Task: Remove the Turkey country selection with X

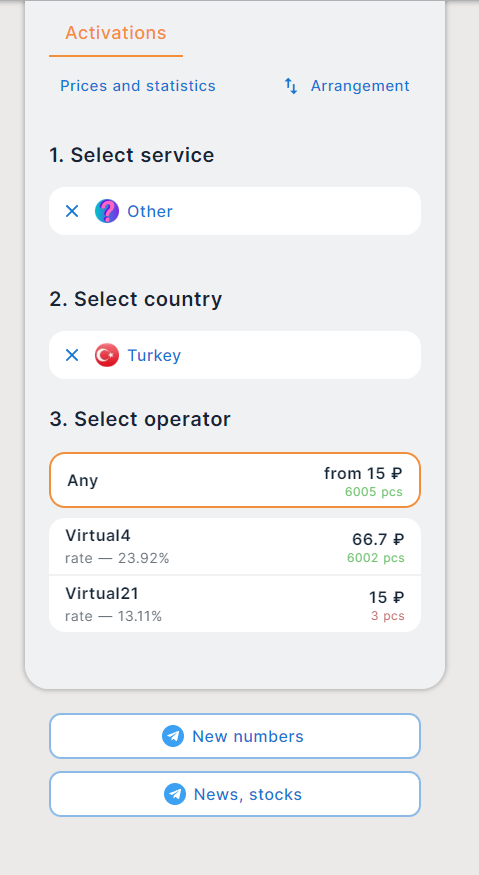Action: click(72, 355)
